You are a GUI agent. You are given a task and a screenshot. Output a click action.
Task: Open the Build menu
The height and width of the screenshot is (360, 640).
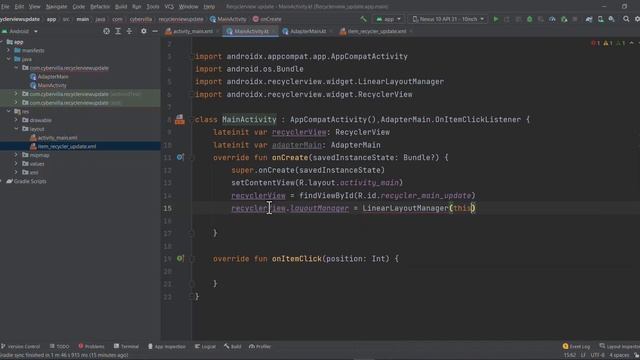tap(121, 7)
